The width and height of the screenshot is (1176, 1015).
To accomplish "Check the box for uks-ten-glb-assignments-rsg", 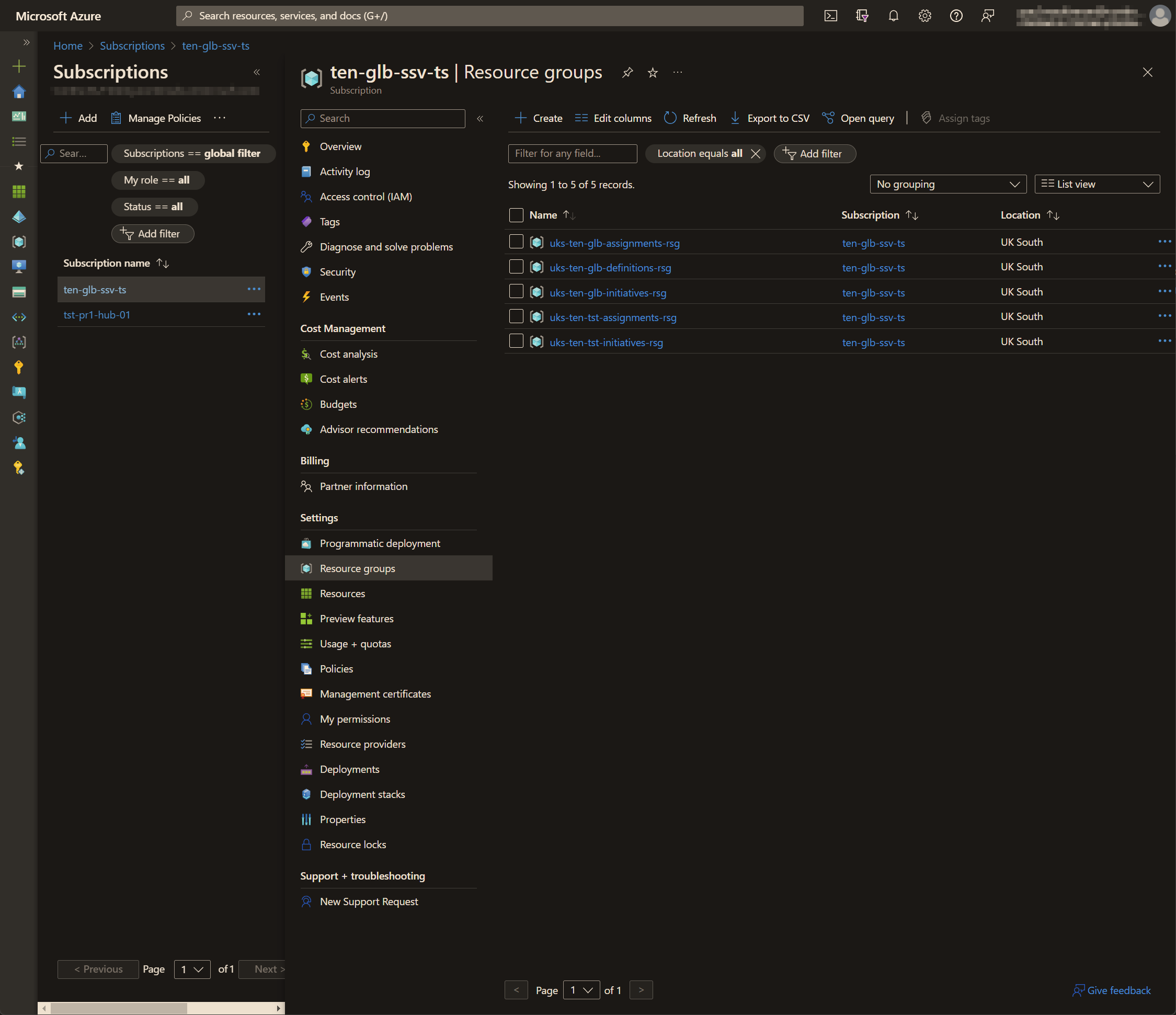I will [516, 242].
